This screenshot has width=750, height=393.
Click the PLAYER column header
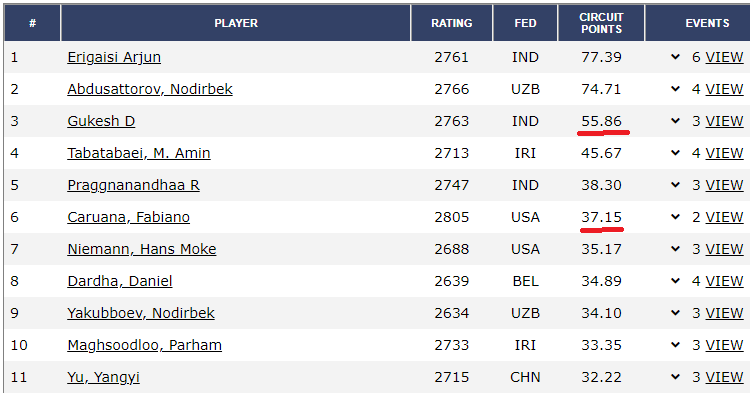(236, 23)
